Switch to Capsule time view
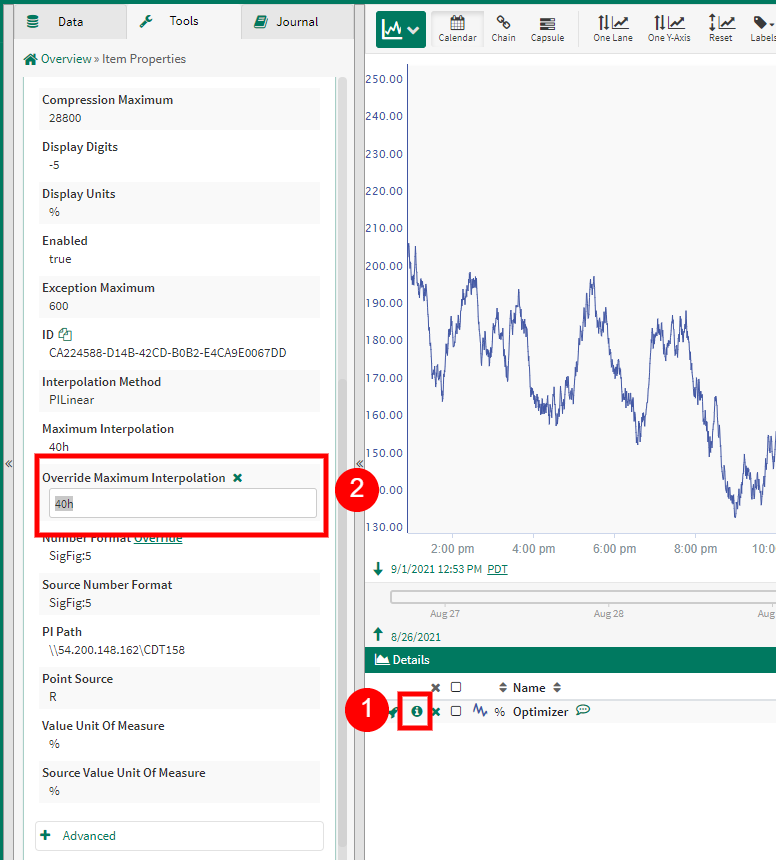776x860 pixels. [547, 28]
